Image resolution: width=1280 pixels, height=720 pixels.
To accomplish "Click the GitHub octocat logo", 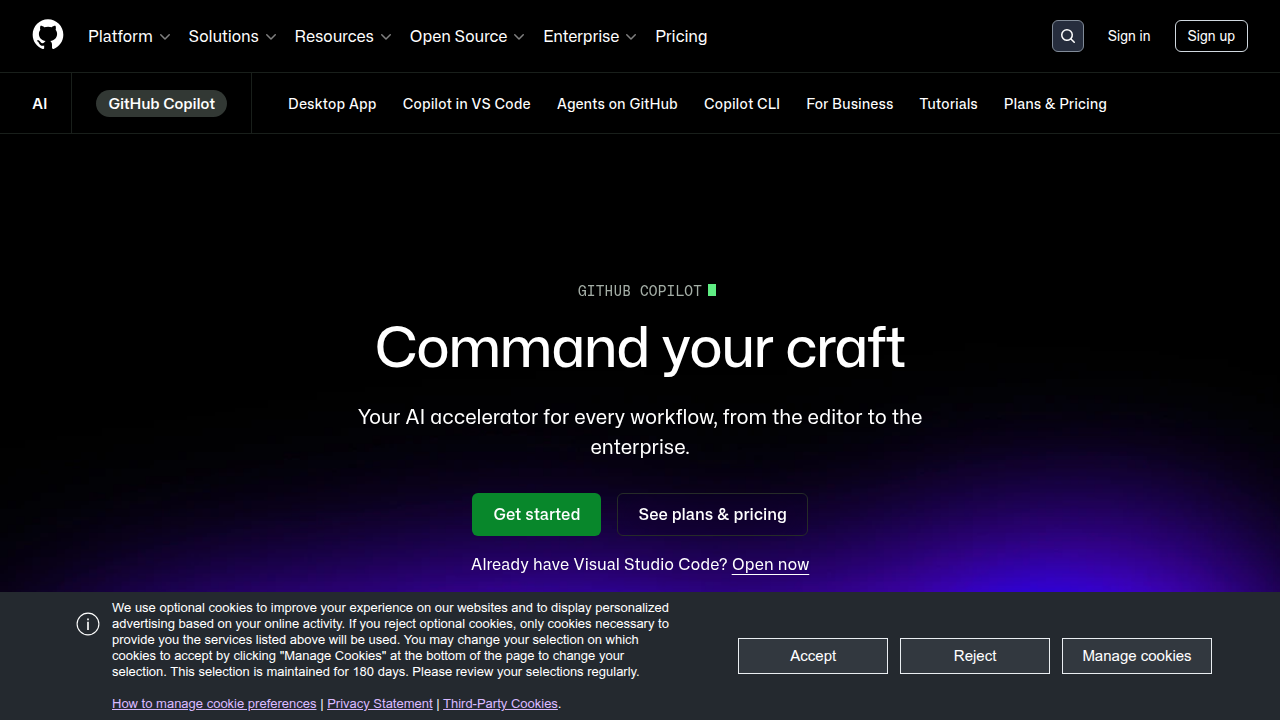I will (48, 36).
